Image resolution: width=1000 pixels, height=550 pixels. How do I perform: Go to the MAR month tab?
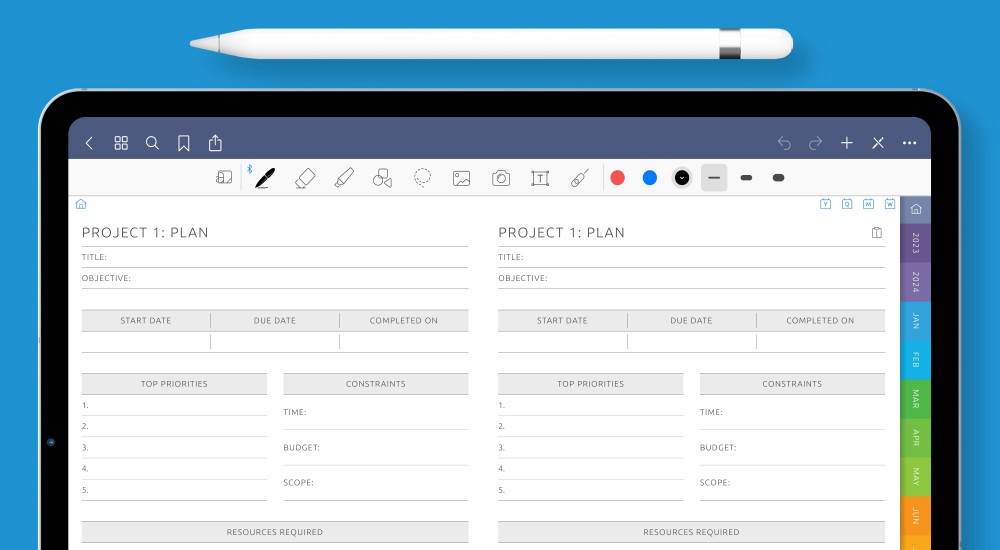(915, 399)
